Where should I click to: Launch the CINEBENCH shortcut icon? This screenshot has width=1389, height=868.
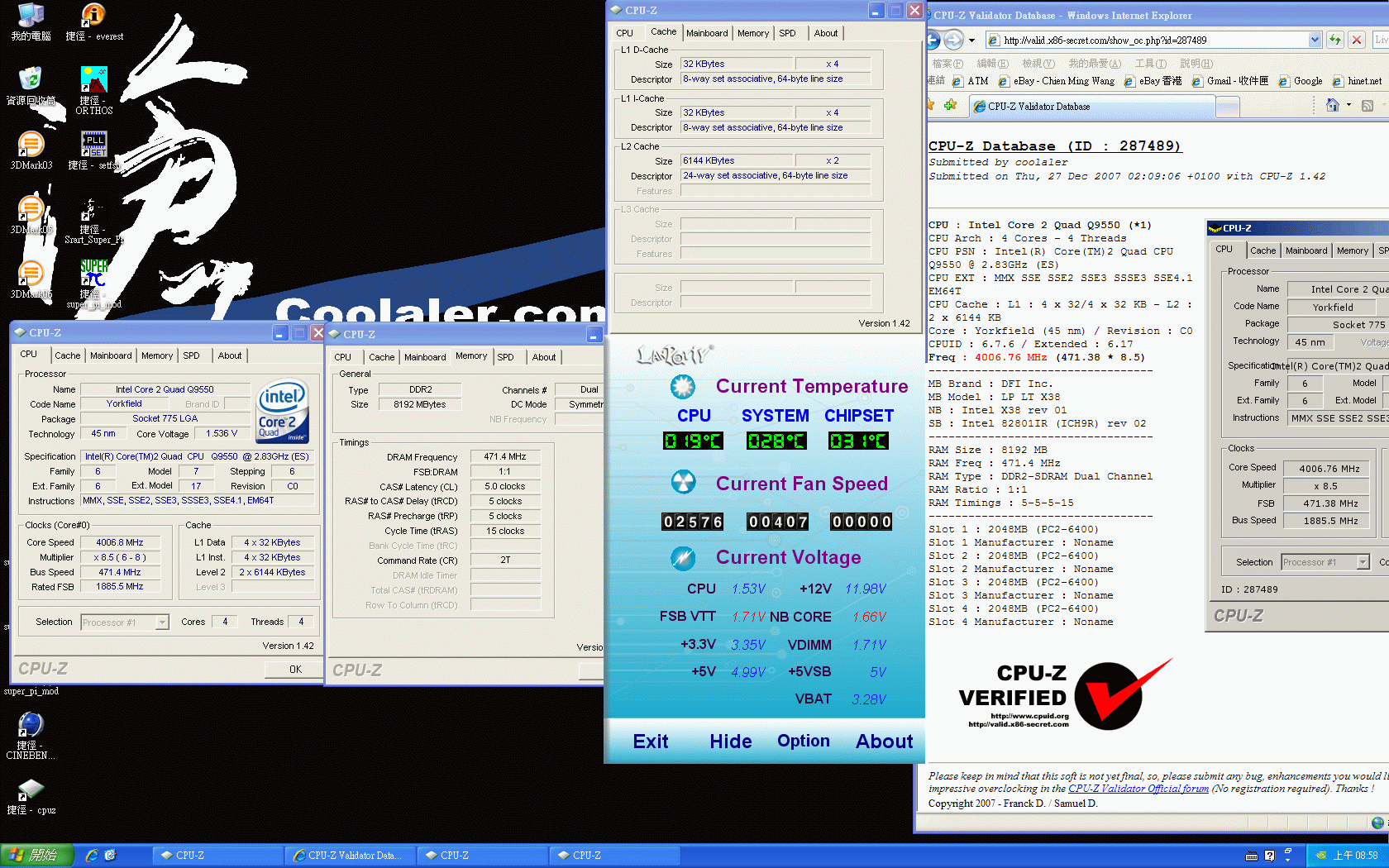tap(31, 724)
